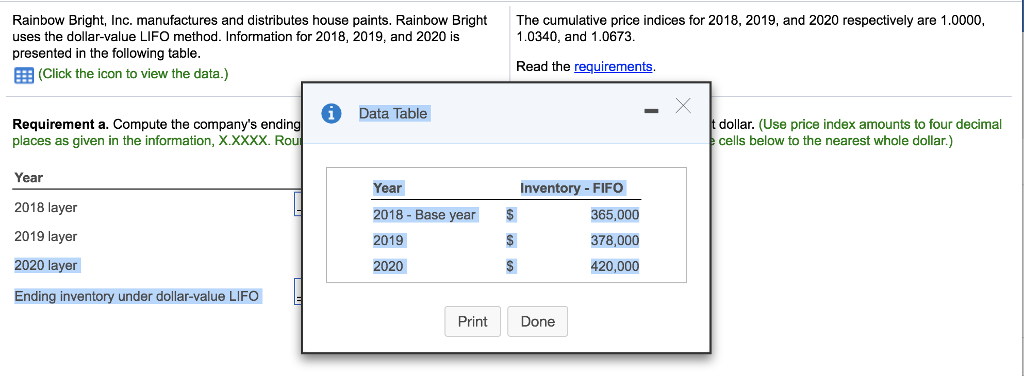The image size is (1024, 376).
Task: Click the 2020 row label in data table
Action: [x=388, y=266]
